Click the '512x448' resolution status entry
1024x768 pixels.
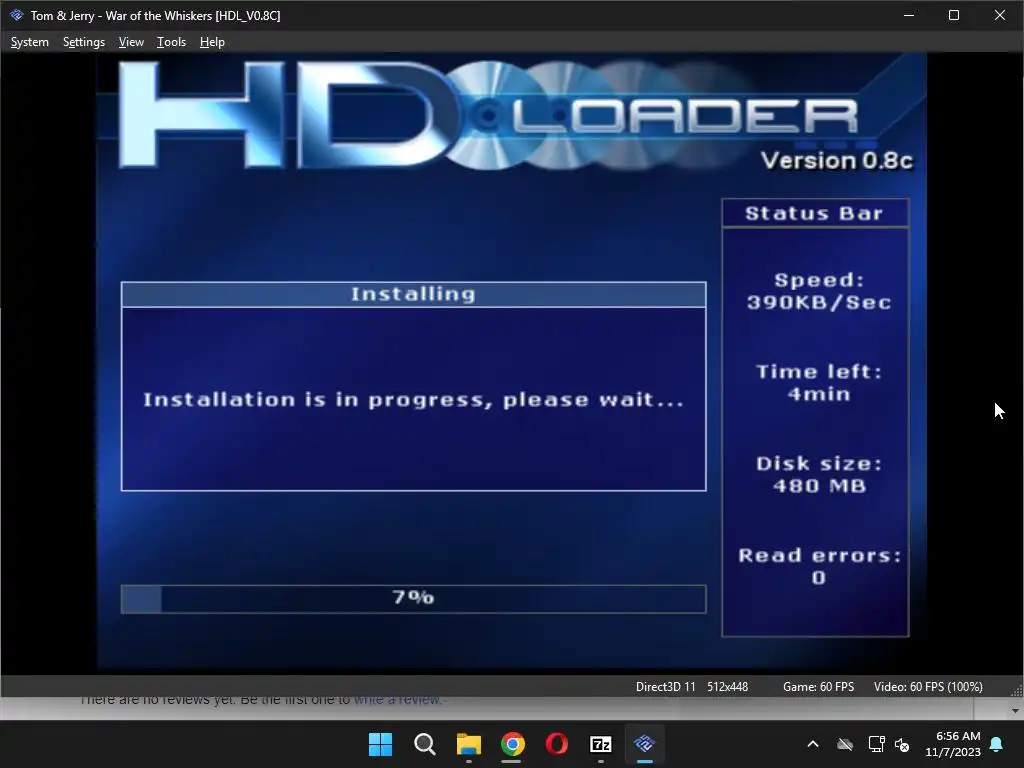(728, 686)
